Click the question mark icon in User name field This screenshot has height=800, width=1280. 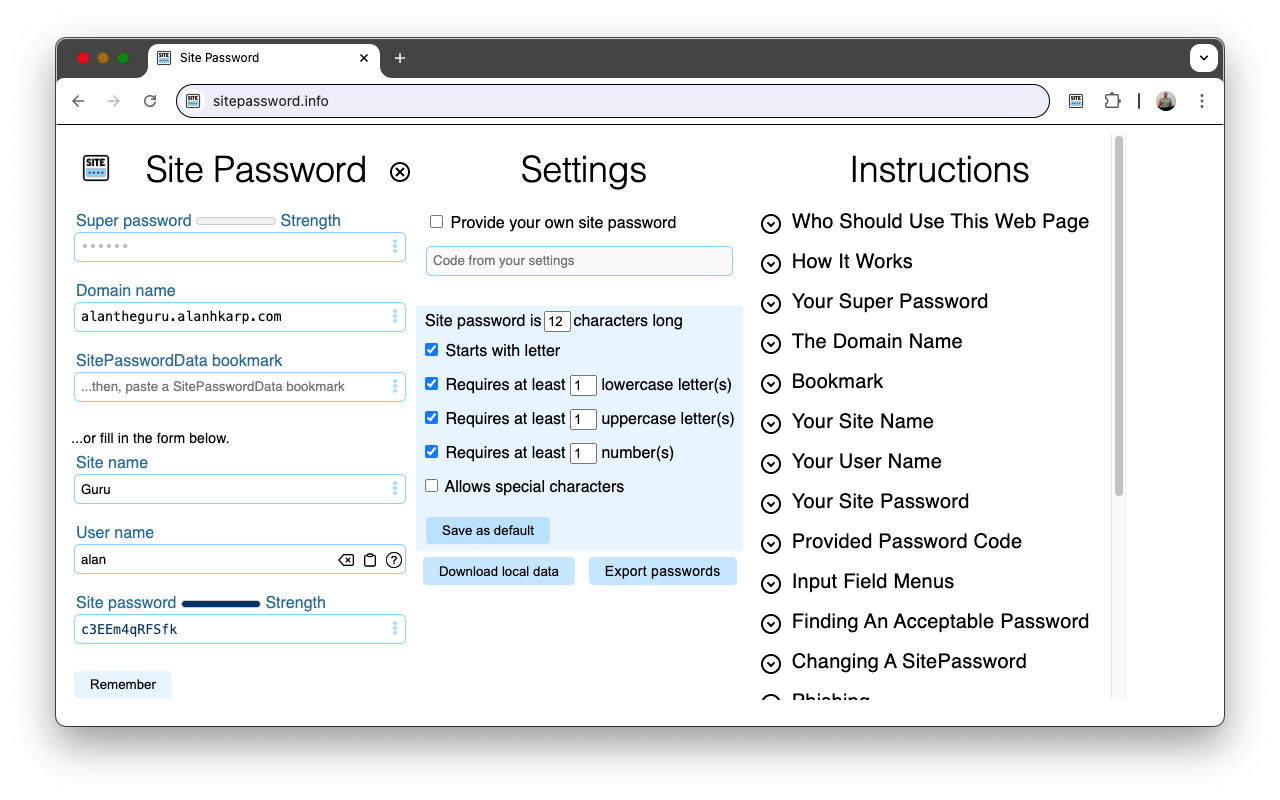tap(393, 559)
